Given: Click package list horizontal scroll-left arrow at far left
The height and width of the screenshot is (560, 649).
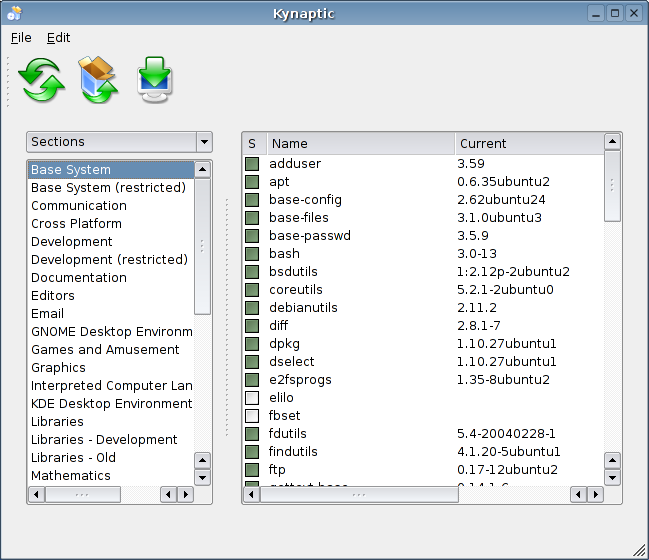Looking at the screenshot, I should [251, 495].
